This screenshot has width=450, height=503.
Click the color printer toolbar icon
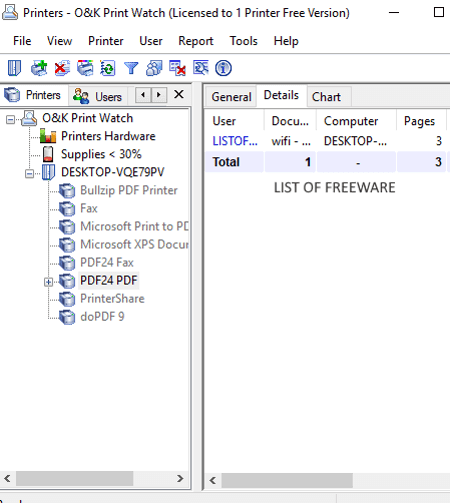(85, 68)
